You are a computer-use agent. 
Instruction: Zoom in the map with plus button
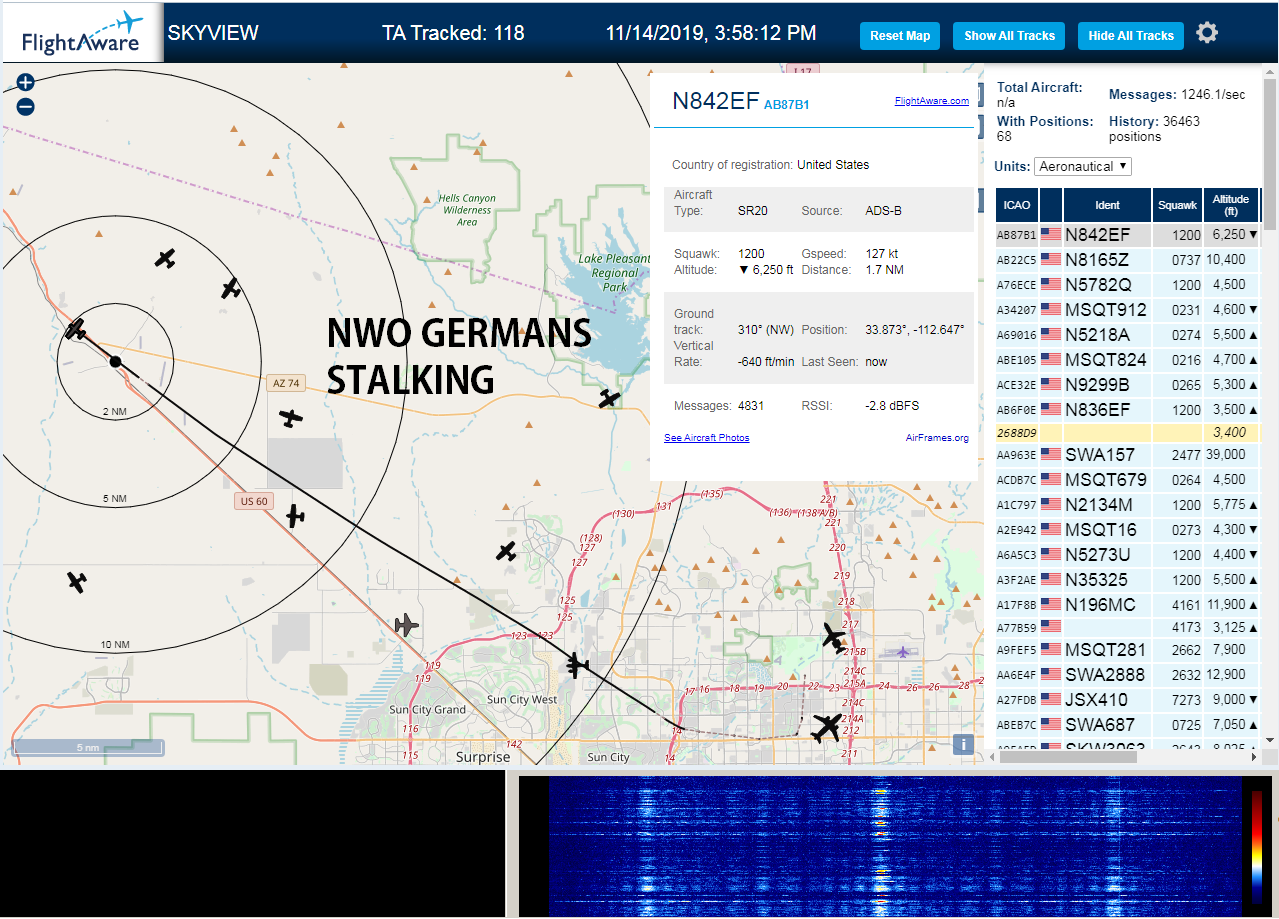click(26, 83)
